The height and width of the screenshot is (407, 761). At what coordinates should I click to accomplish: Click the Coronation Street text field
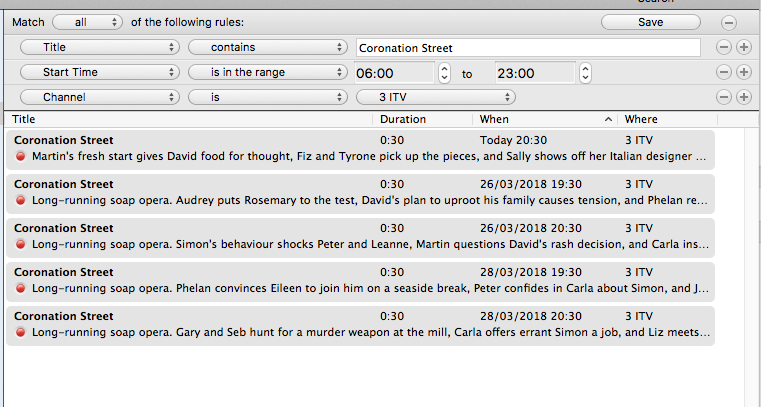(528, 48)
